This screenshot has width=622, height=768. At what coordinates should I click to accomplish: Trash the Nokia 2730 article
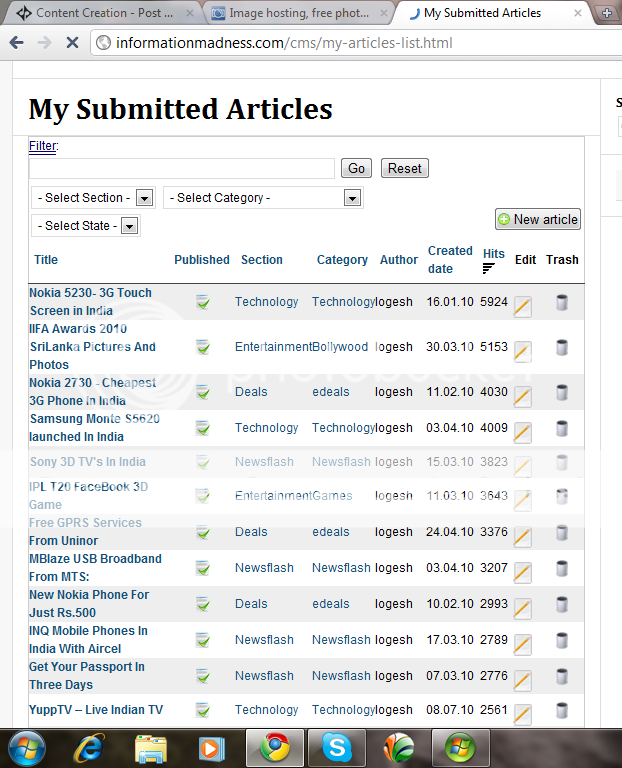point(562,392)
